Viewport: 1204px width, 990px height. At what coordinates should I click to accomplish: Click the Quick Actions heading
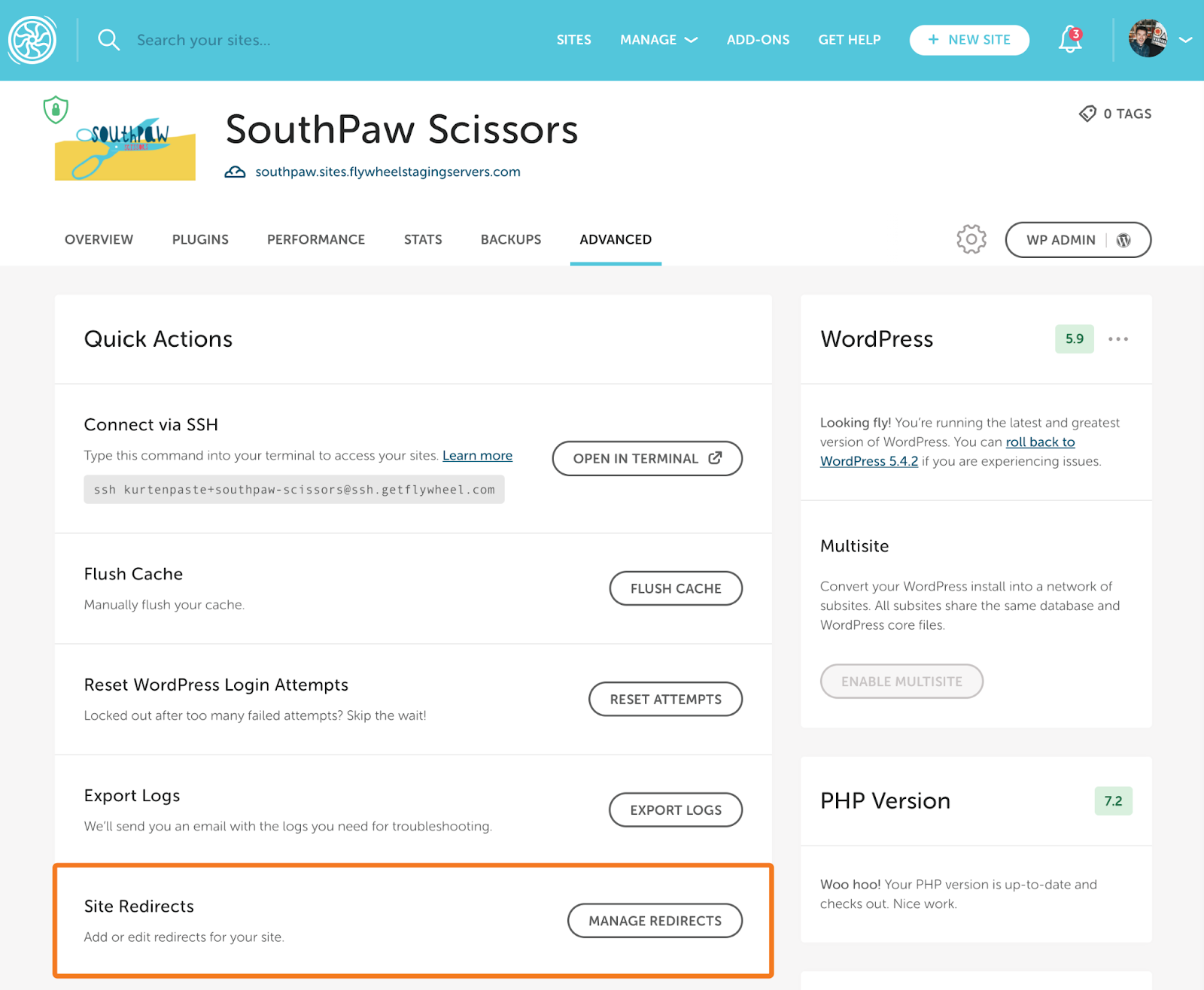click(x=158, y=339)
